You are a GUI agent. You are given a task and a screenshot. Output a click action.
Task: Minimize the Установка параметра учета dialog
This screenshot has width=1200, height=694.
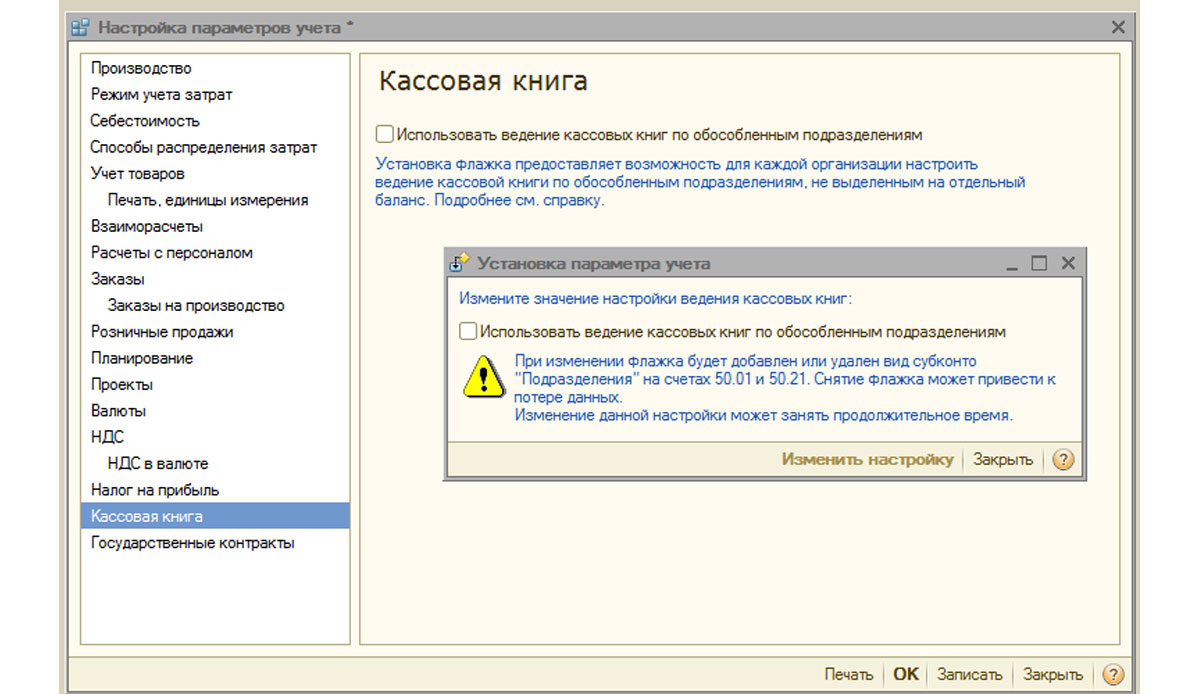1012,263
